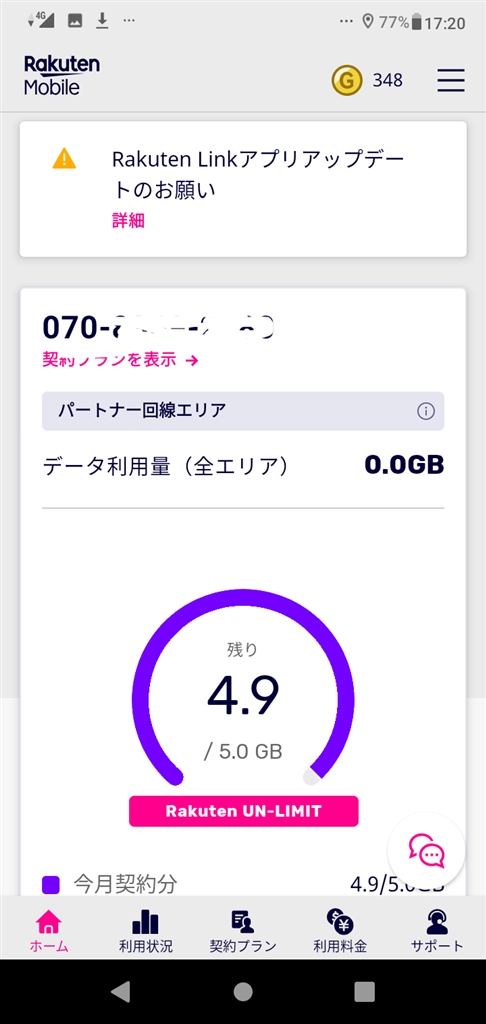This screenshot has width=486, height=1024.
Task: Open the サポート tab
Action: point(437,931)
